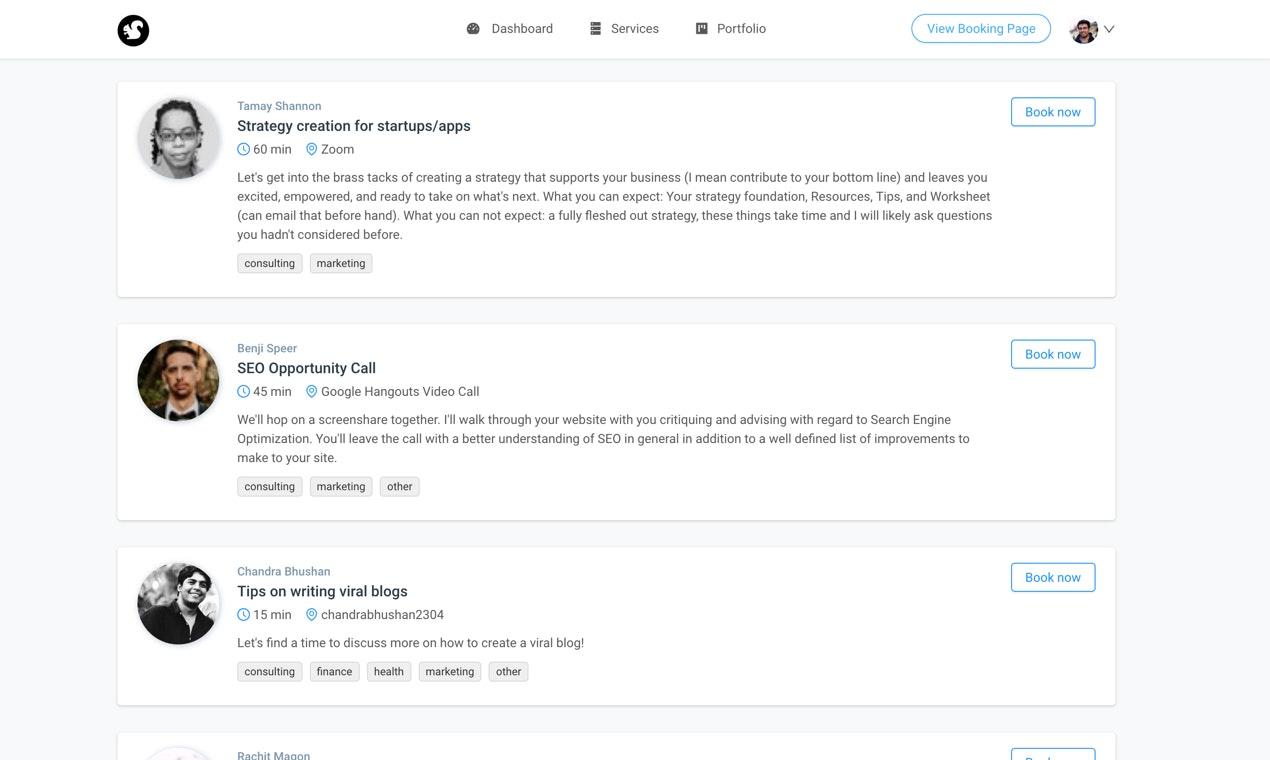Viewport: 1270px width, 760px height.
Task: Click the Services stack icon
Action: (x=595, y=29)
